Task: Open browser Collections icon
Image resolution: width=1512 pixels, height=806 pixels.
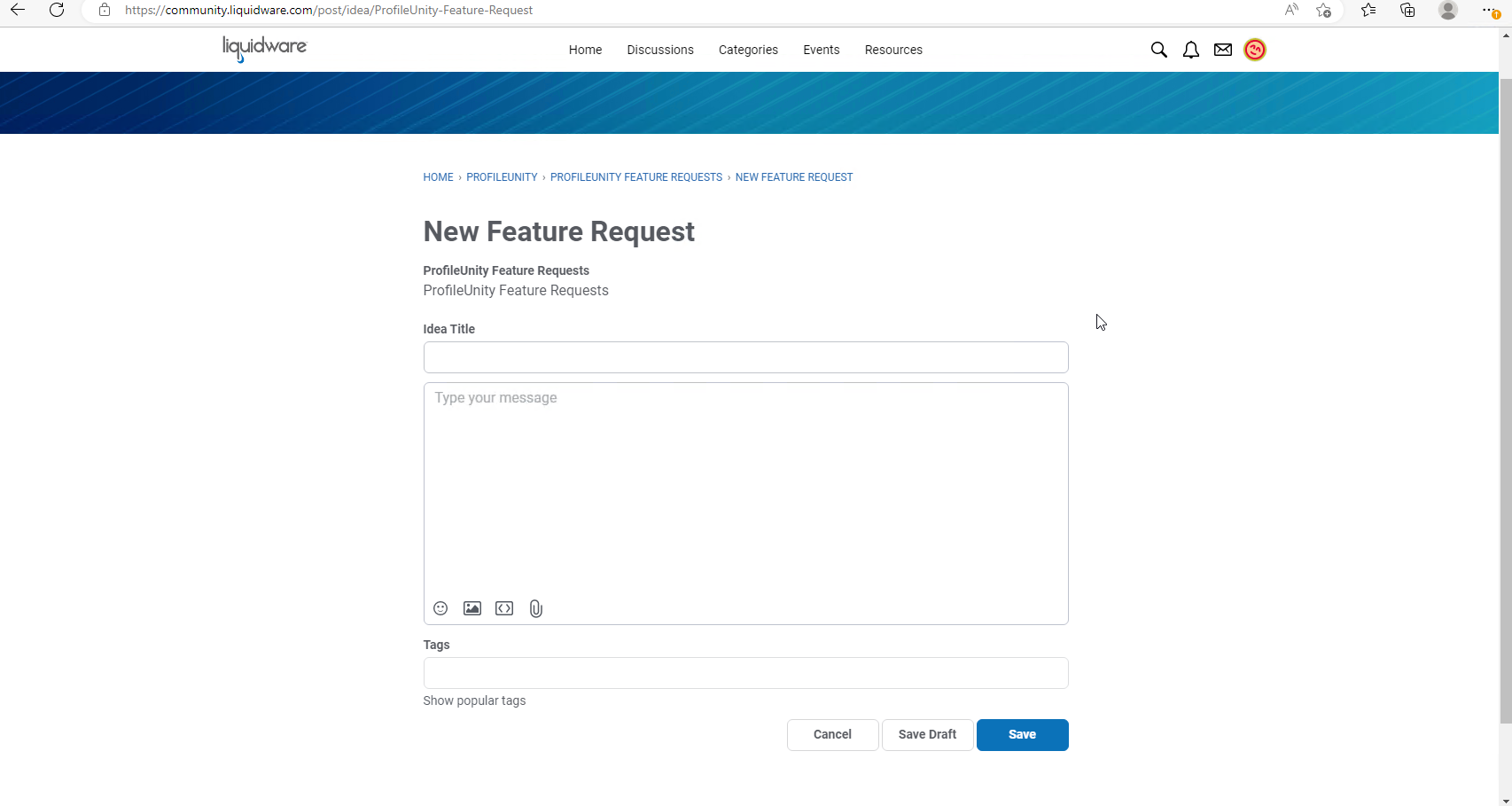Action: pos(1407,10)
